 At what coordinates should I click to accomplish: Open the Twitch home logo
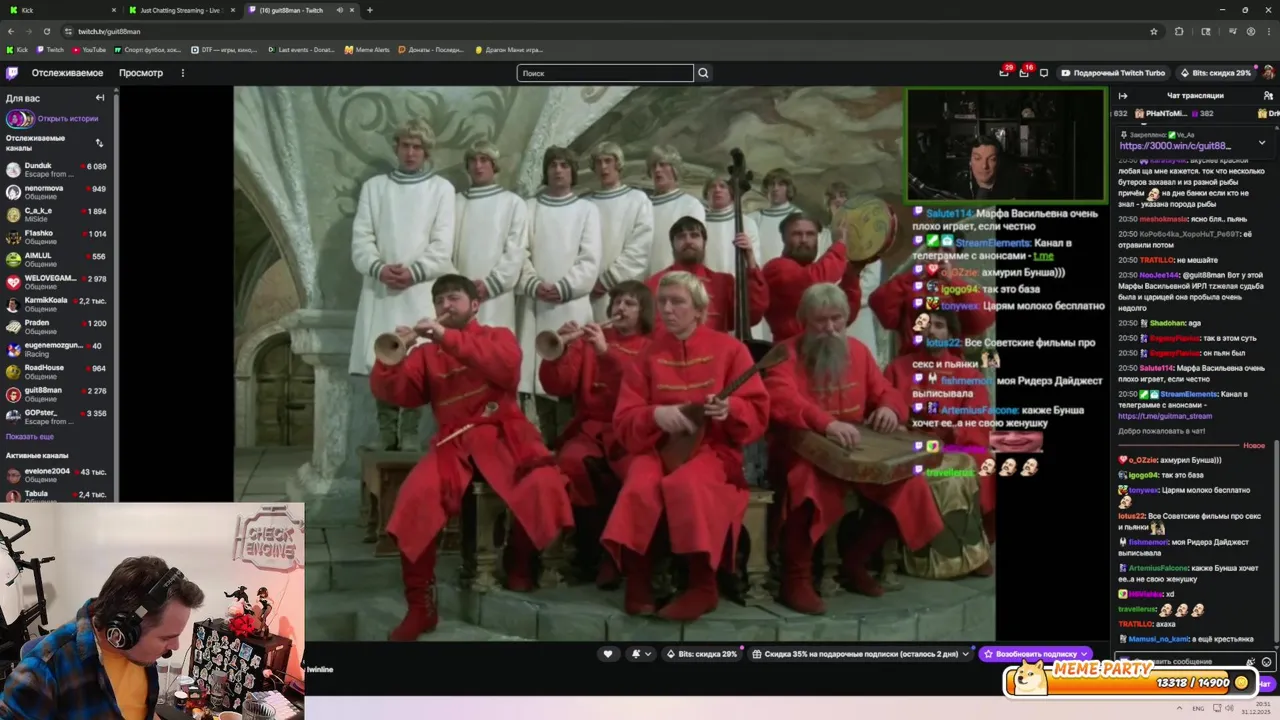[12, 73]
